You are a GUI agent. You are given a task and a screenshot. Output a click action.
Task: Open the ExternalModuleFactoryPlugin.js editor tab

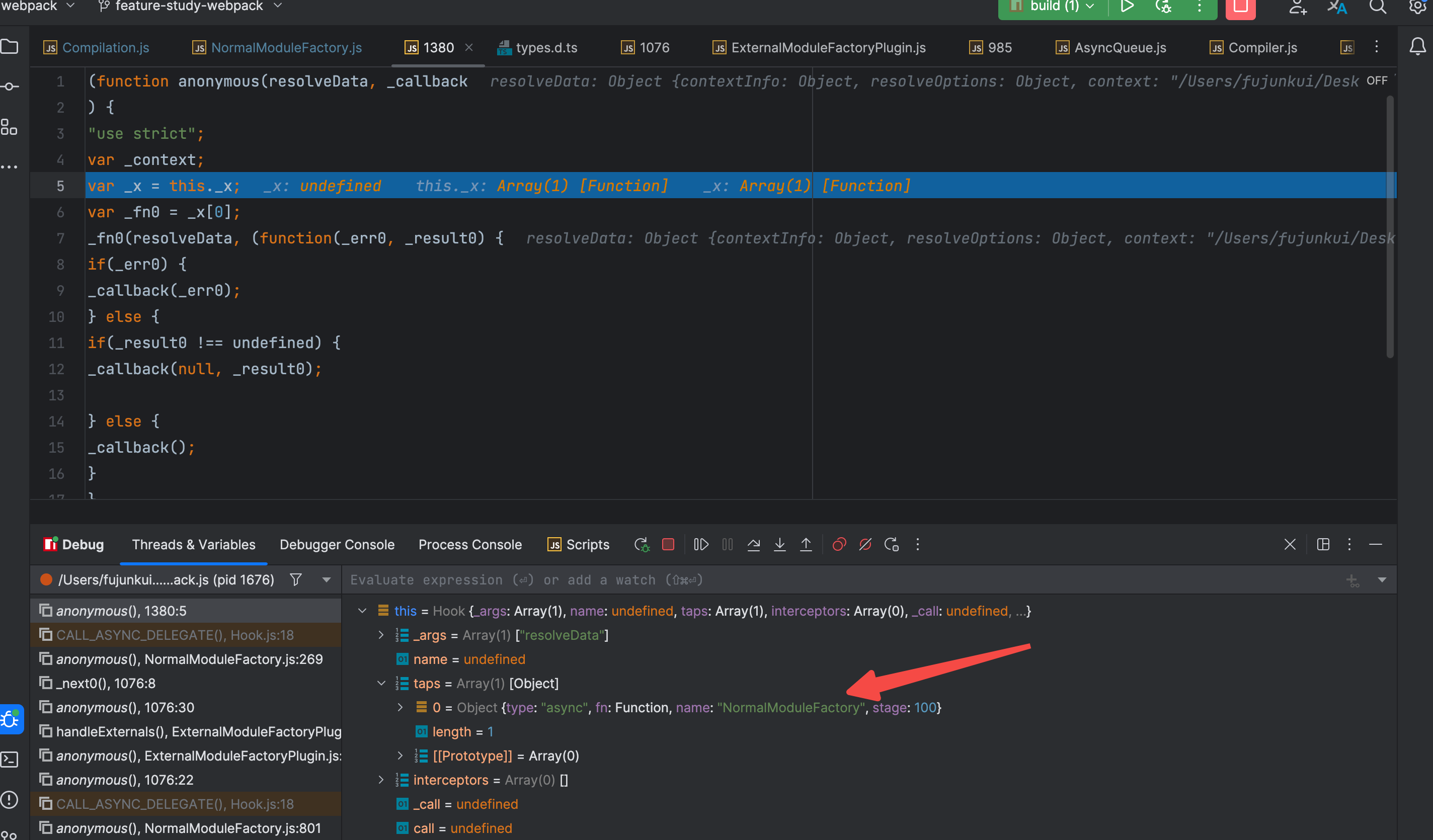[x=827, y=48]
